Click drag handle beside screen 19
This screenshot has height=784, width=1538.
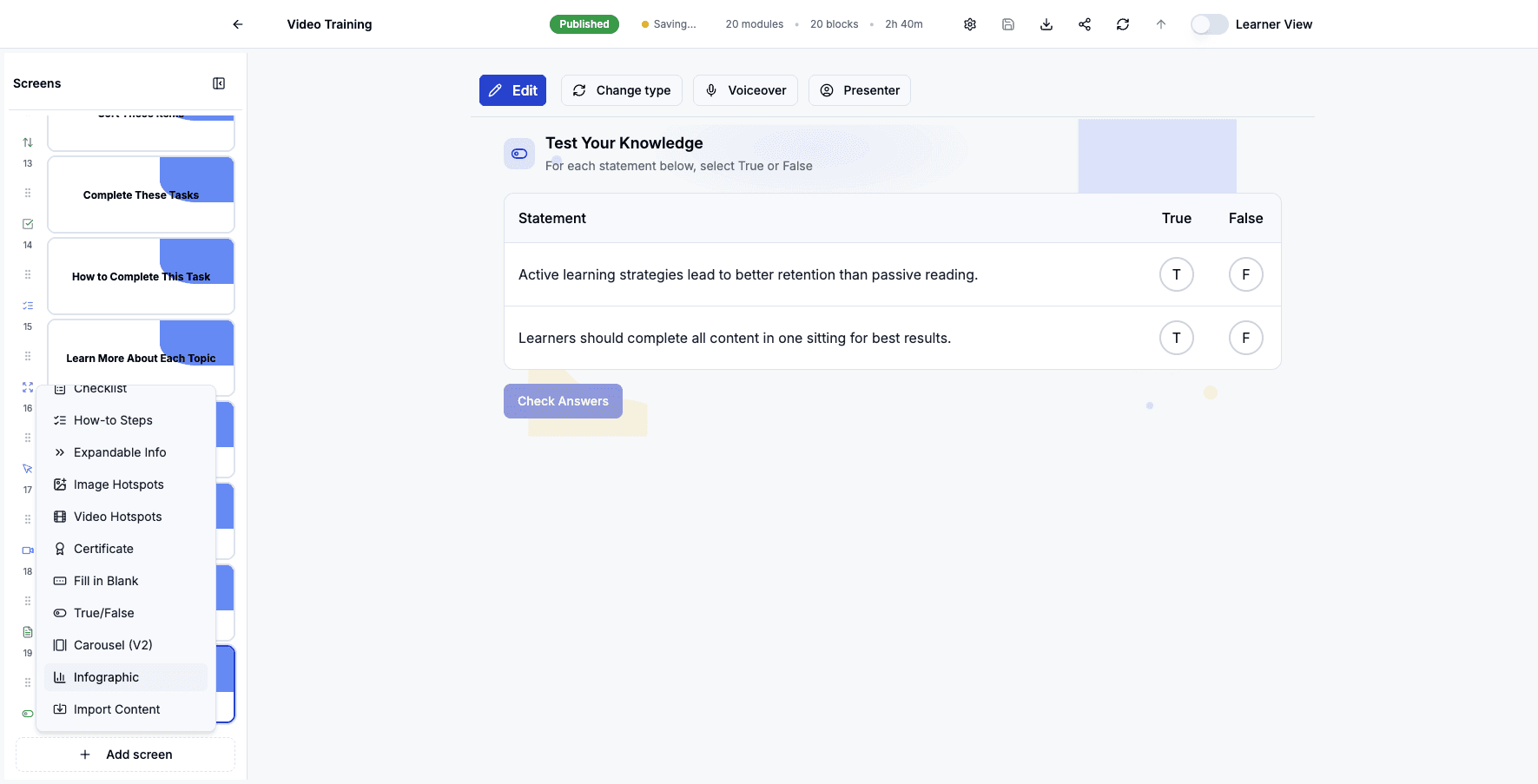pos(28,682)
